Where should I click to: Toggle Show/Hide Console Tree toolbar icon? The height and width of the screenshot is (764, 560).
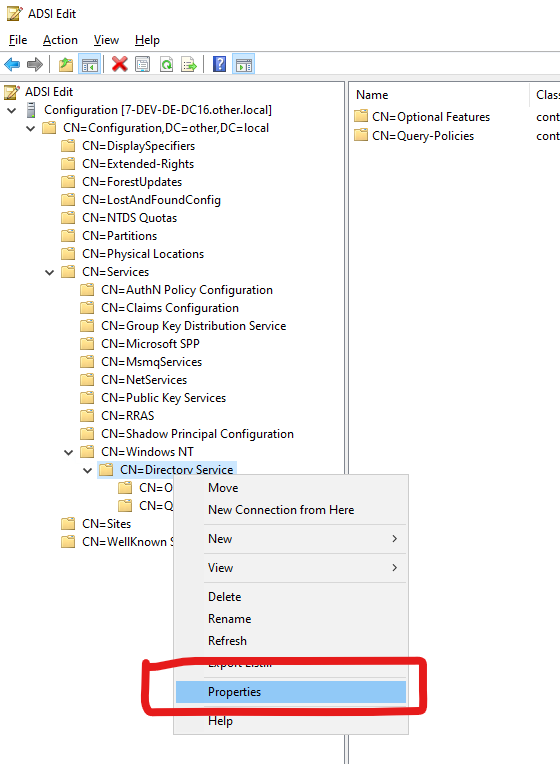point(90,64)
